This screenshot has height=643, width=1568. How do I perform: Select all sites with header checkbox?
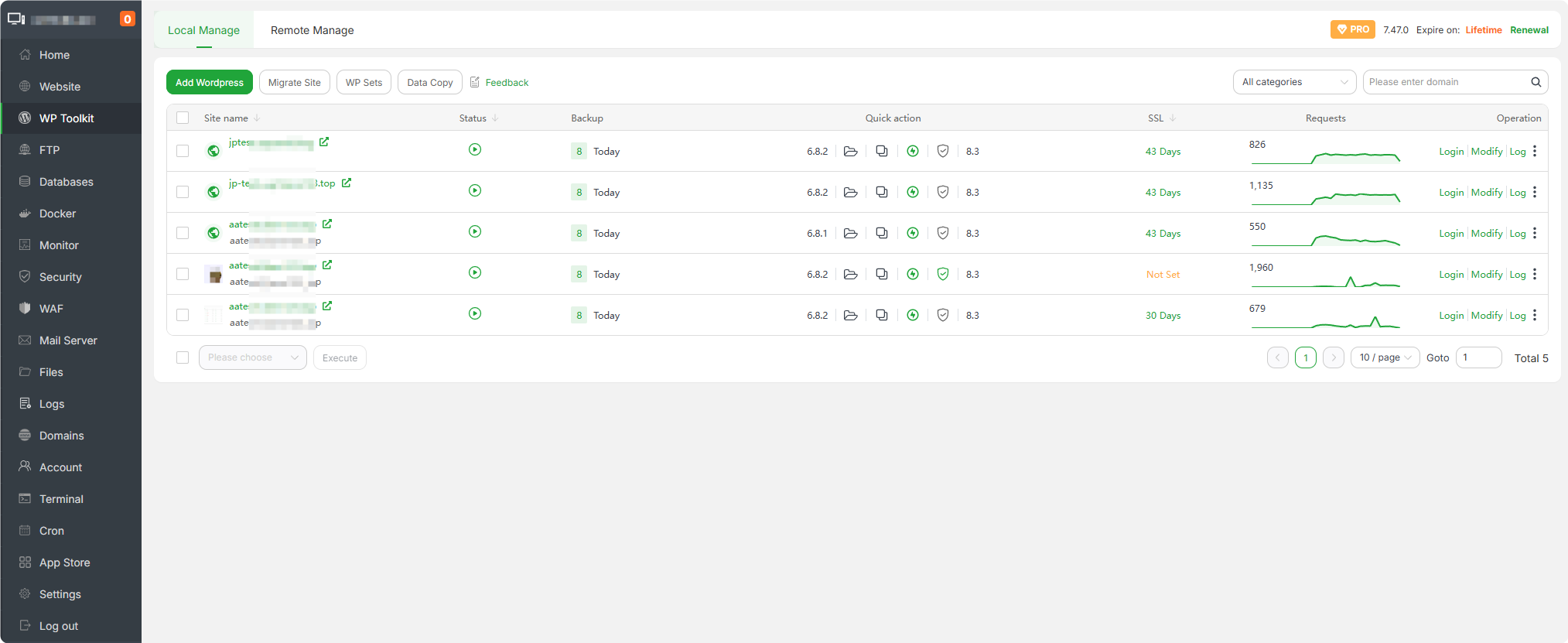[x=183, y=118]
